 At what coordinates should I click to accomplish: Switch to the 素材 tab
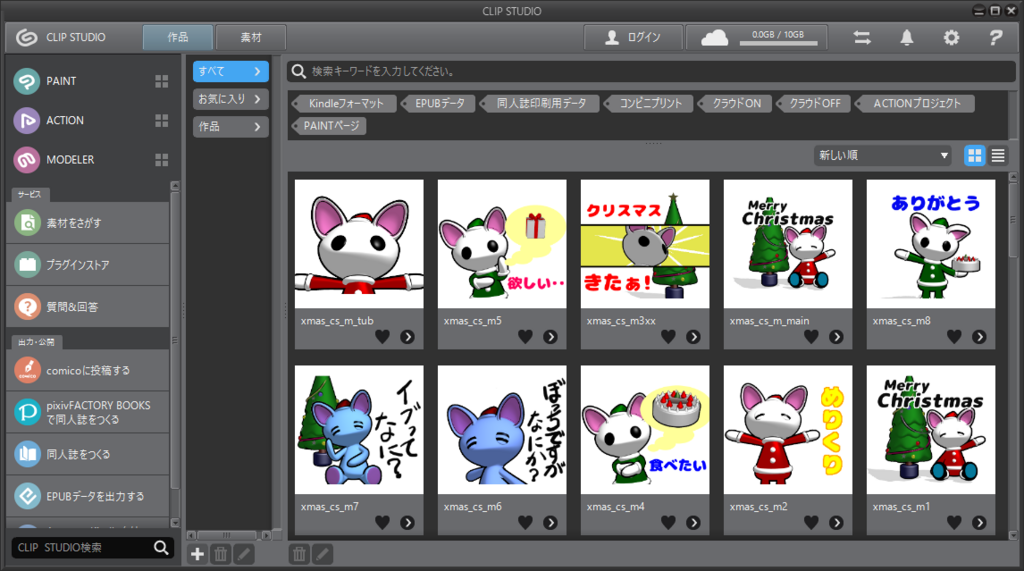click(x=251, y=37)
